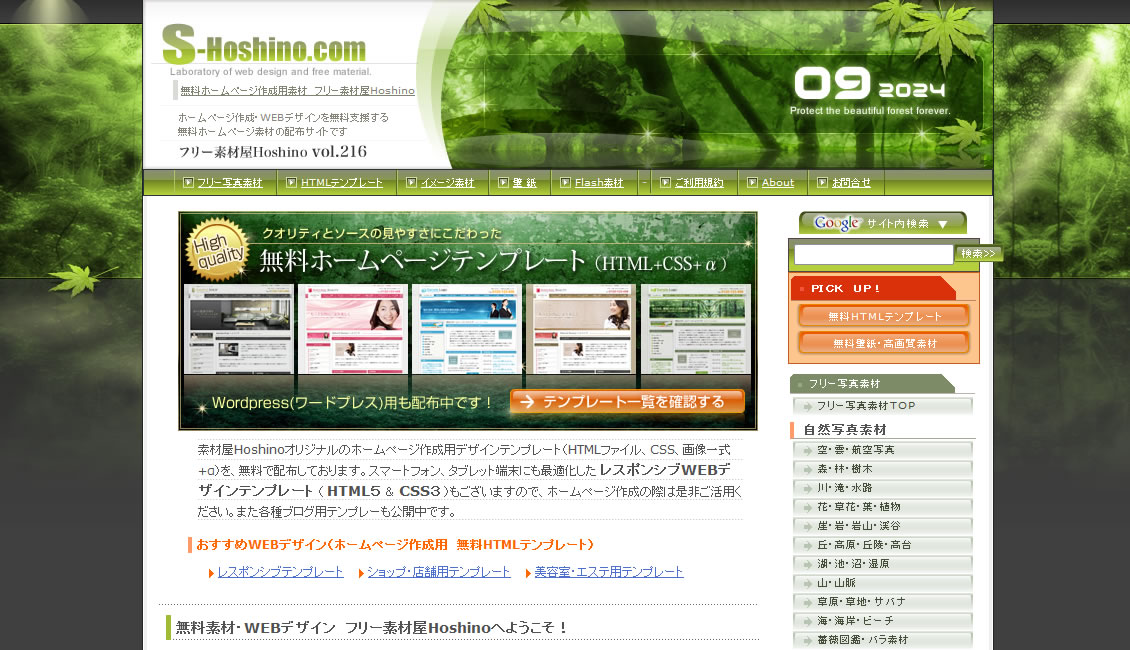Click heading おすすめWEBデザイン（ホームページ作成用 無料HTMLテンプレート）
1130x650 pixels.
click(x=395, y=545)
